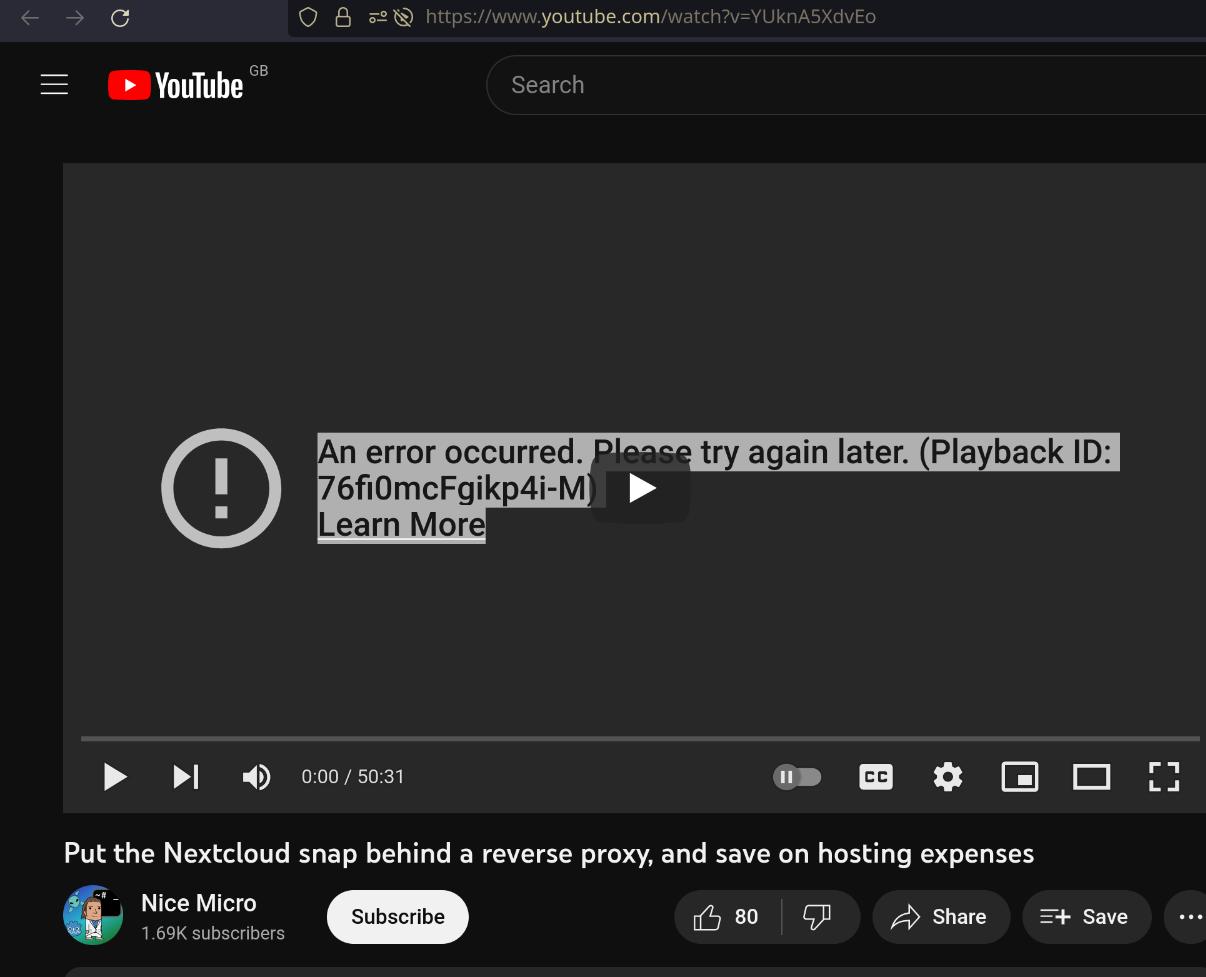1206x977 pixels.
Task: Toggle autoplay off
Action: tap(797, 777)
